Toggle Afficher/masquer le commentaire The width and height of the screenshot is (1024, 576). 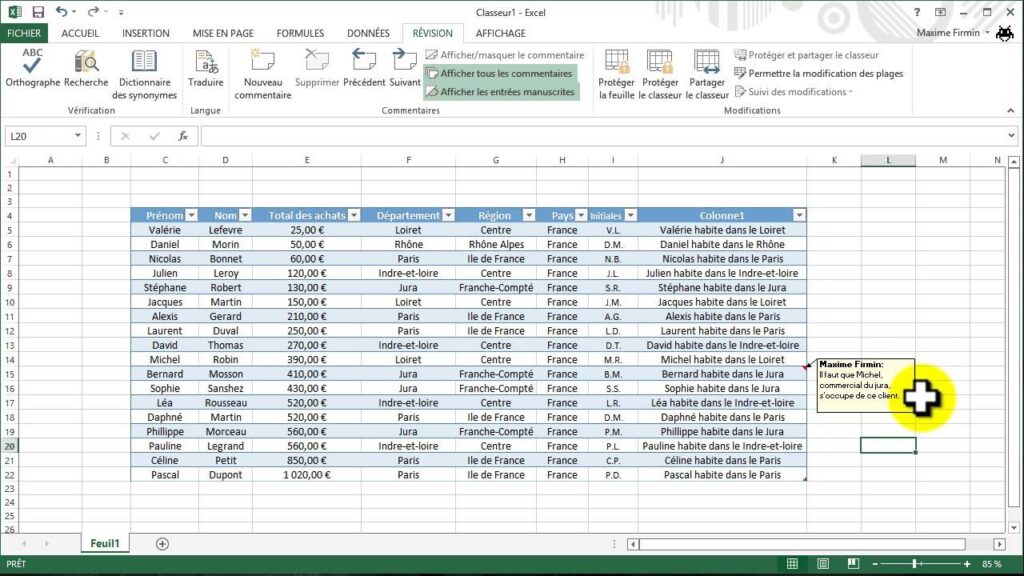coord(505,54)
